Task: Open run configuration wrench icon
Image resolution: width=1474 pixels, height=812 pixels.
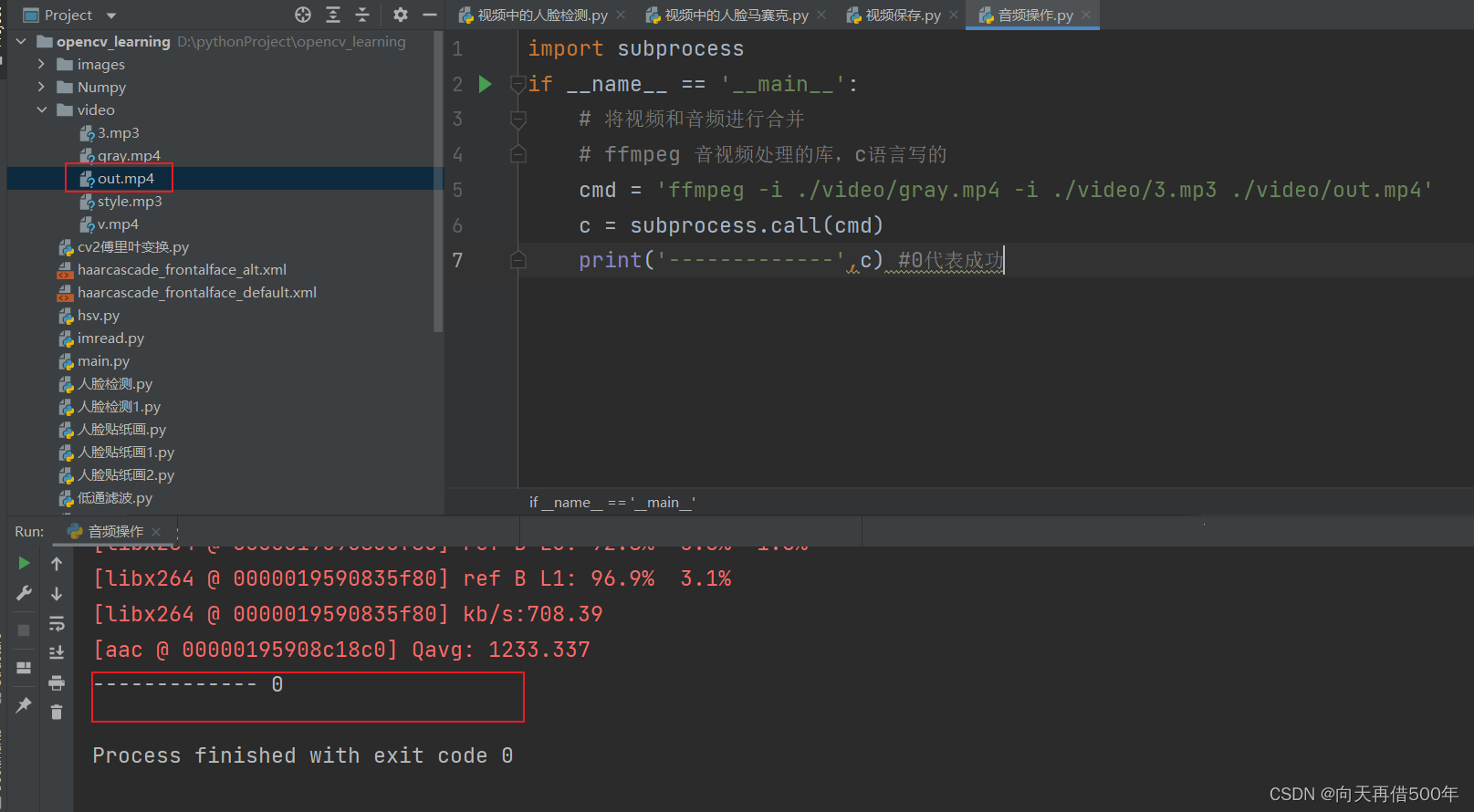Action: point(24,593)
